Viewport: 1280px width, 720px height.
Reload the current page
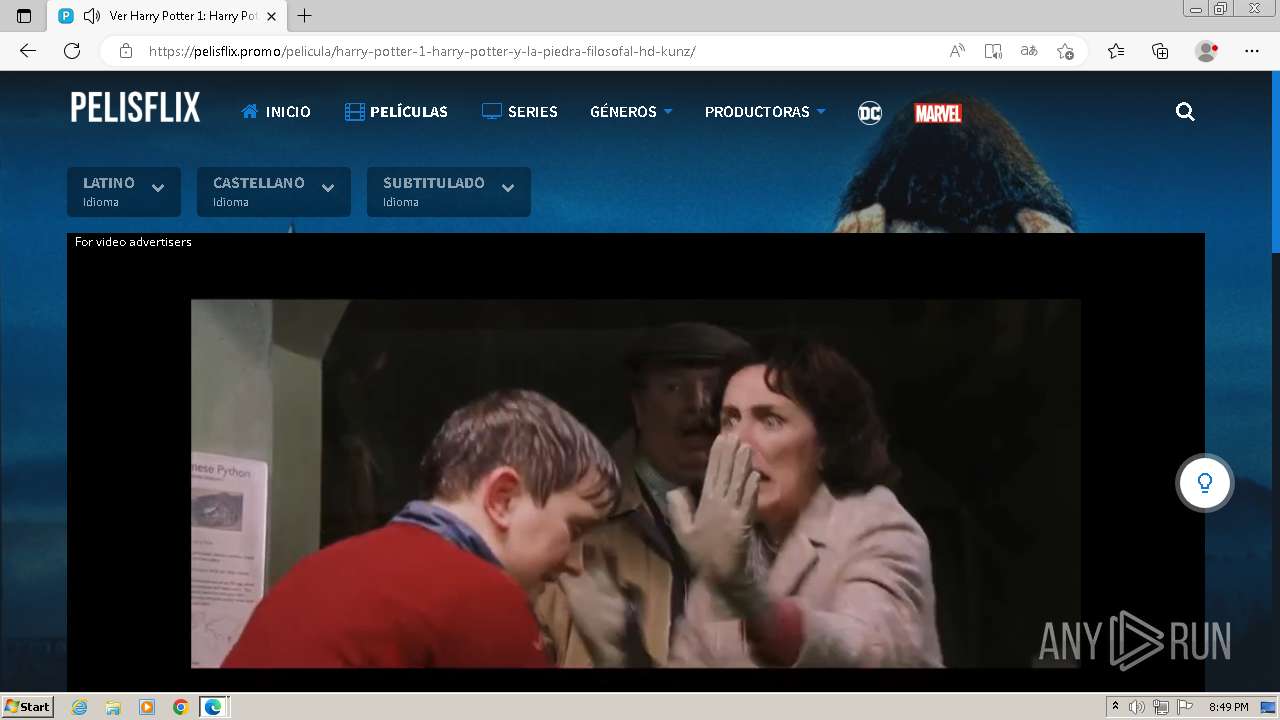click(x=72, y=51)
